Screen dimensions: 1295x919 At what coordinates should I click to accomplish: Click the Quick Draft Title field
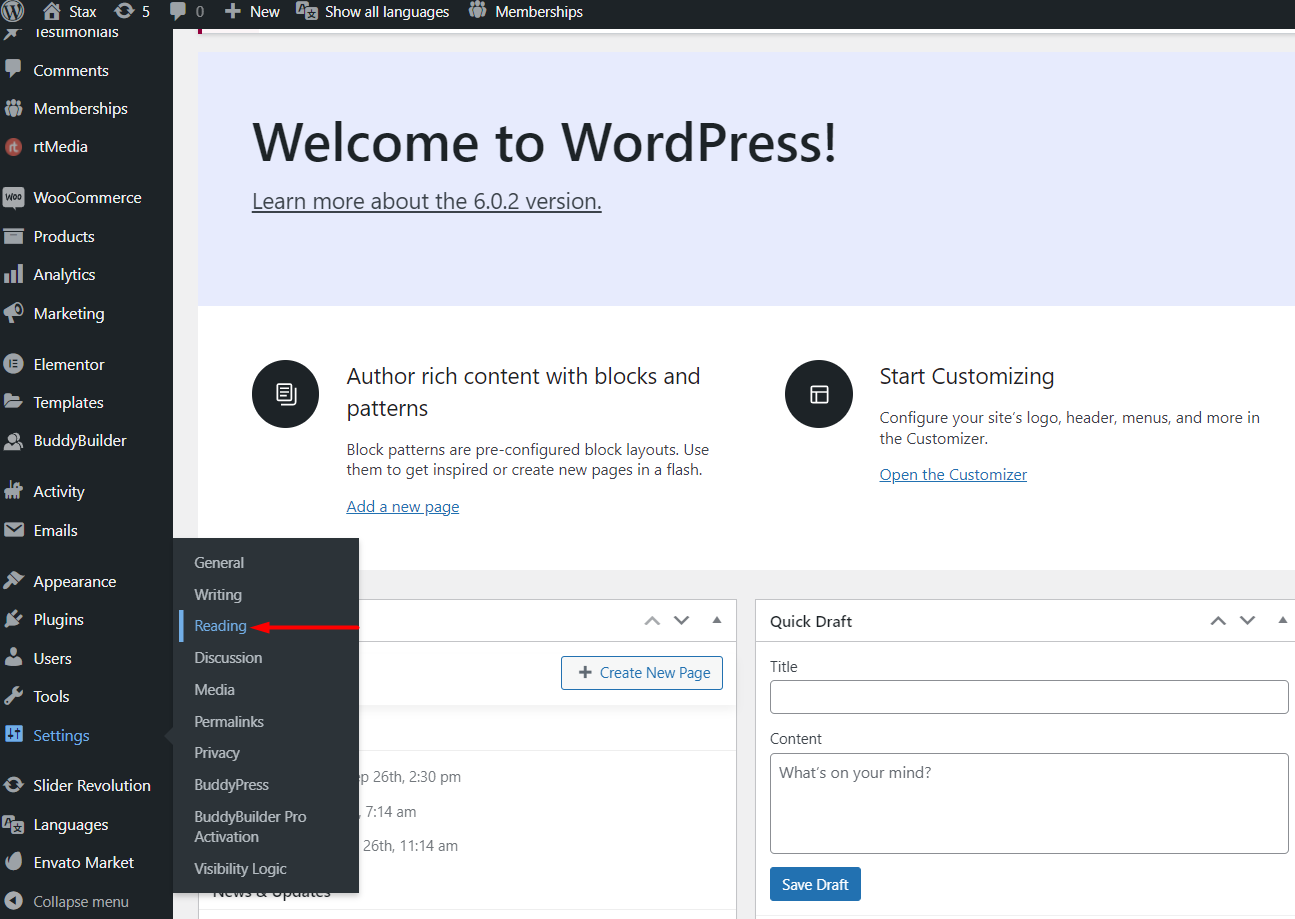(1029, 696)
